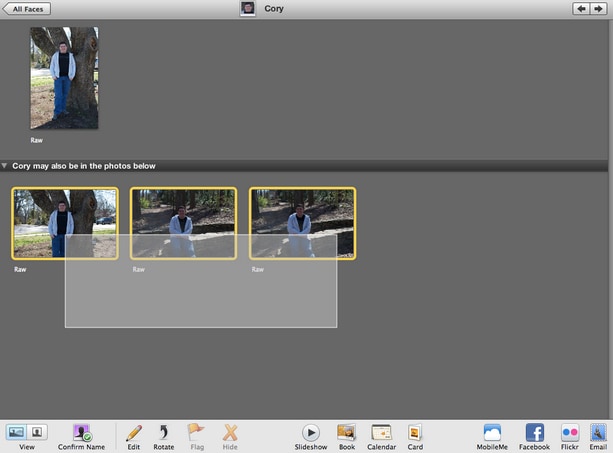Click Cory's face thumbnail in the title bar
This screenshot has height=453, width=613.
(247, 8)
